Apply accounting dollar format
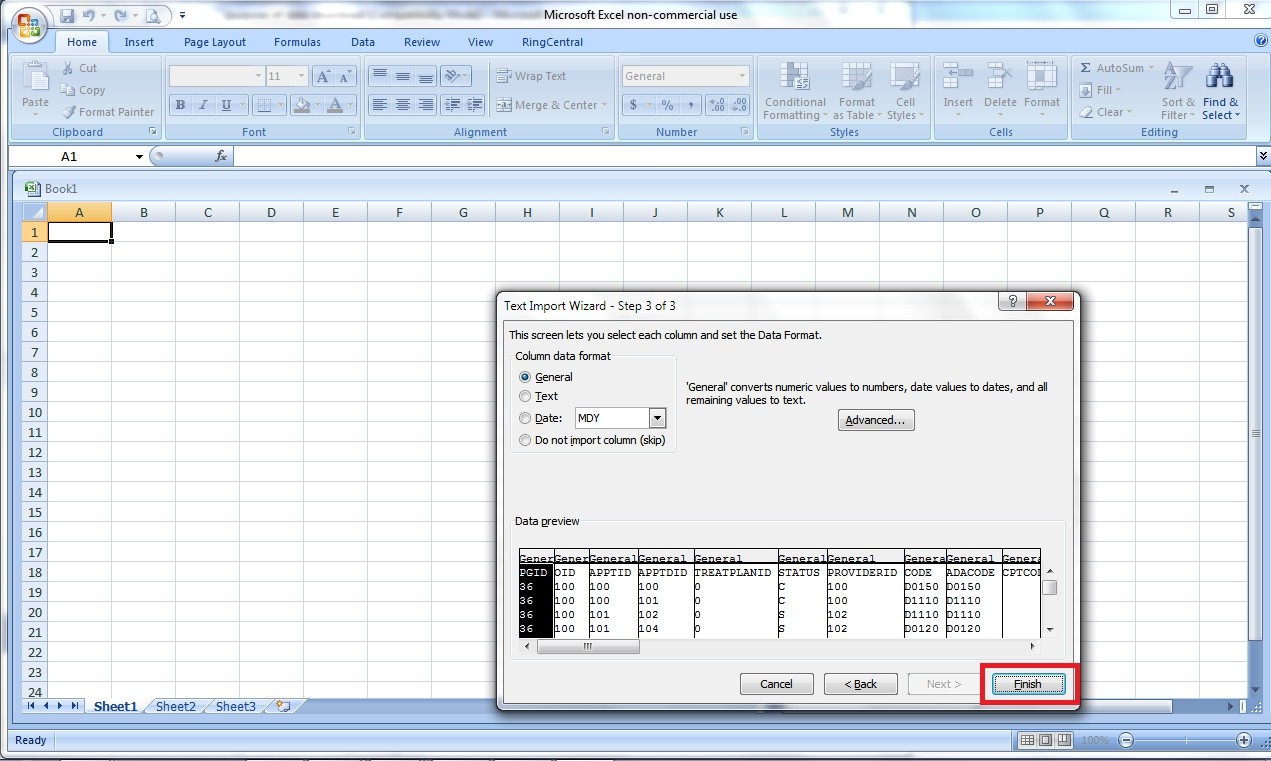Viewport: 1271px width, 761px height. coord(632,105)
